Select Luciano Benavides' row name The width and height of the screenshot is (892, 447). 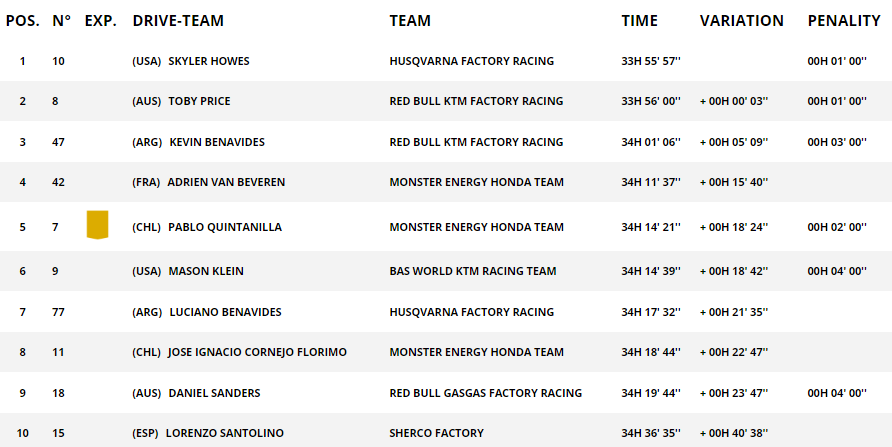[x=225, y=312]
